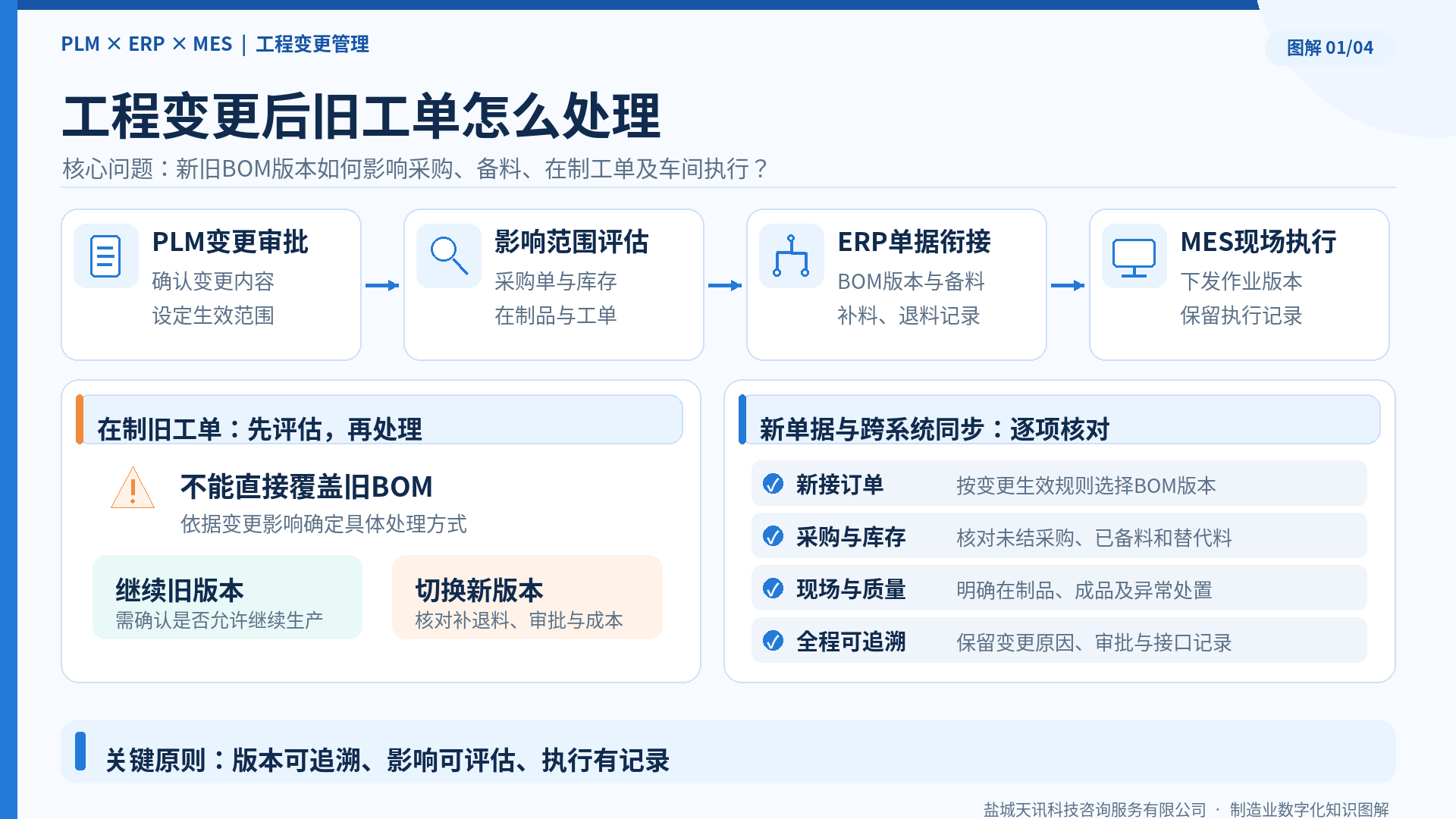Click the arrow between 影响范围评估 and ERP单据衔接
This screenshot has width=1456, height=819.
click(725, 285)
